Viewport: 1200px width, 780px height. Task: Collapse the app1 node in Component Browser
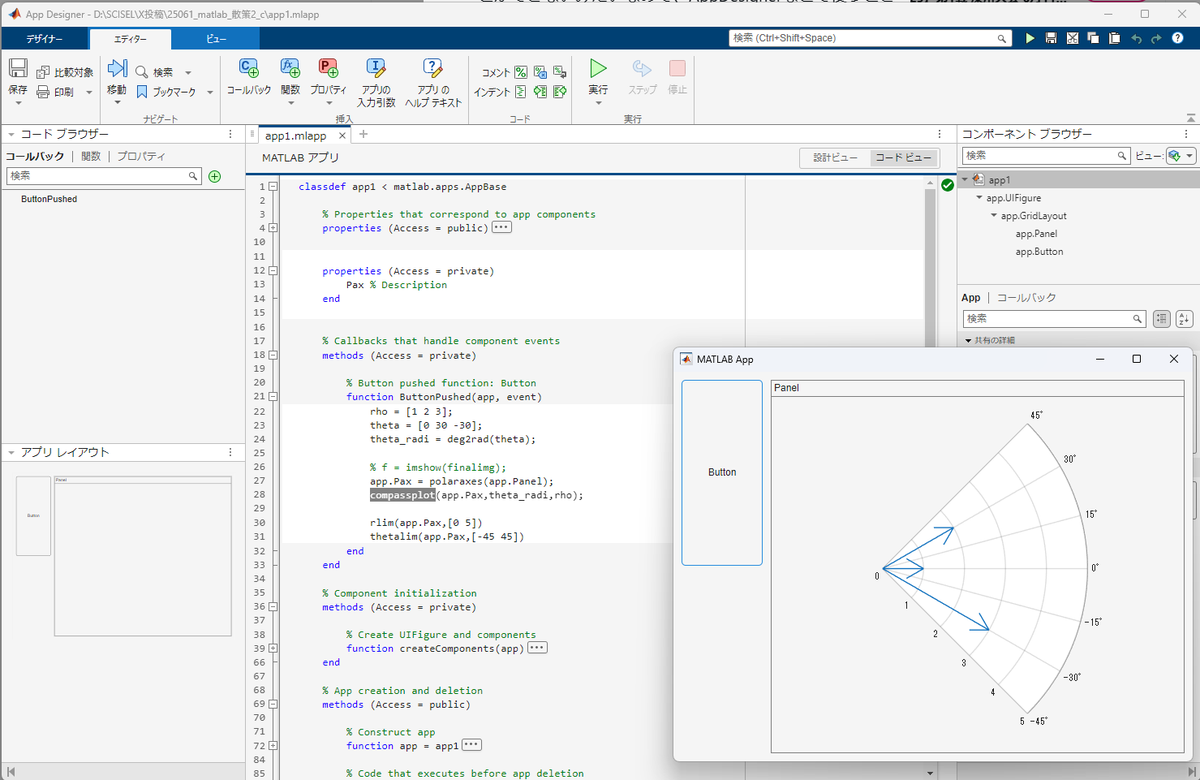[965, 180]
